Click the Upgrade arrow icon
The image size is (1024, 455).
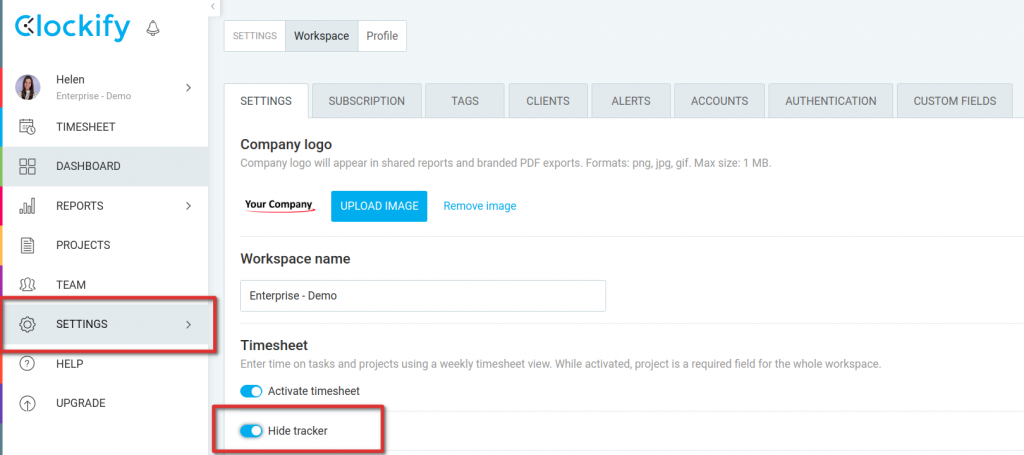pyautogui.click(x=27, y=403)
